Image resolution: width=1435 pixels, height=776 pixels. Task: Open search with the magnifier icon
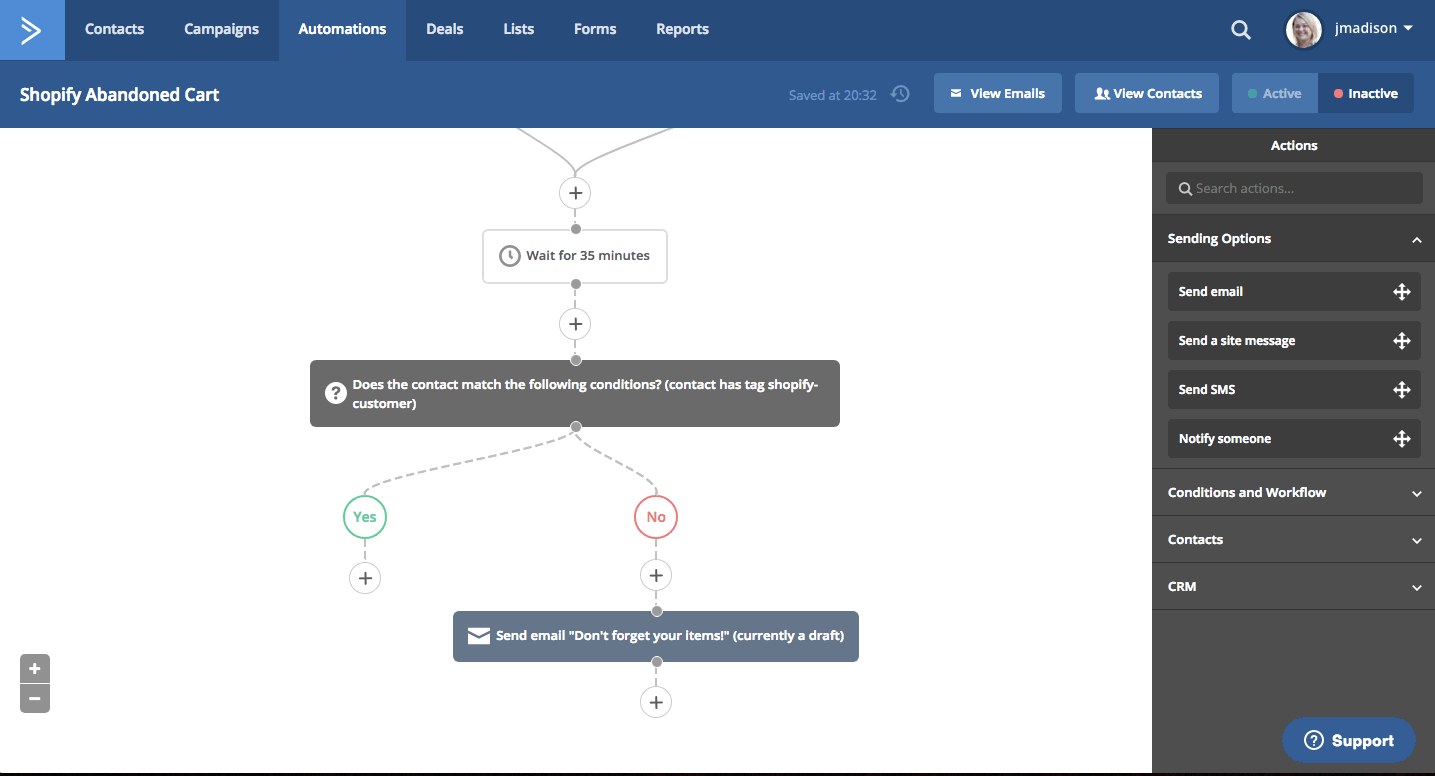click(x=1240, y=30)
